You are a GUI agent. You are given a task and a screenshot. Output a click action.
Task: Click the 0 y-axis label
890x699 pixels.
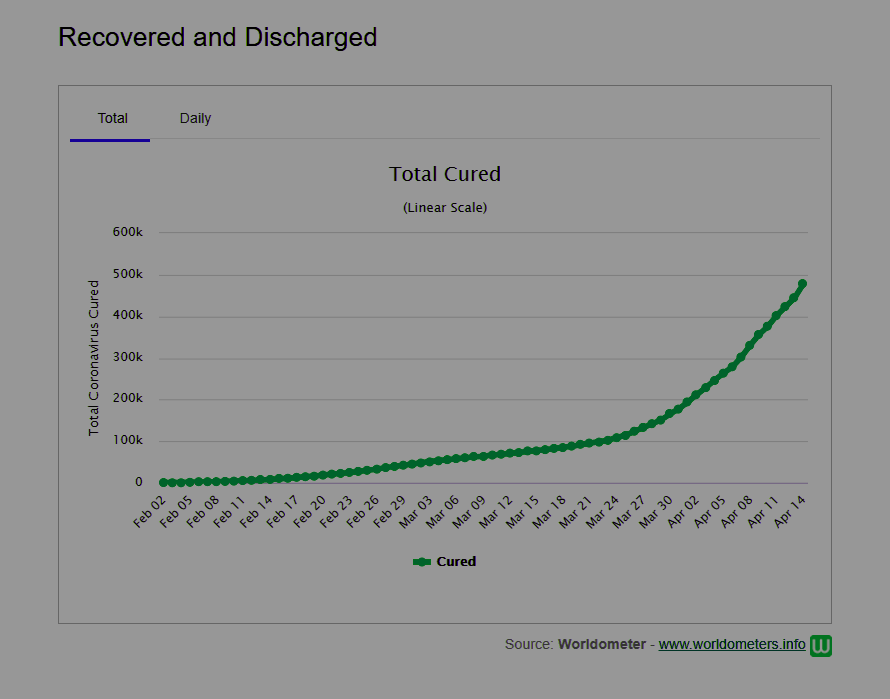(139, 482)
